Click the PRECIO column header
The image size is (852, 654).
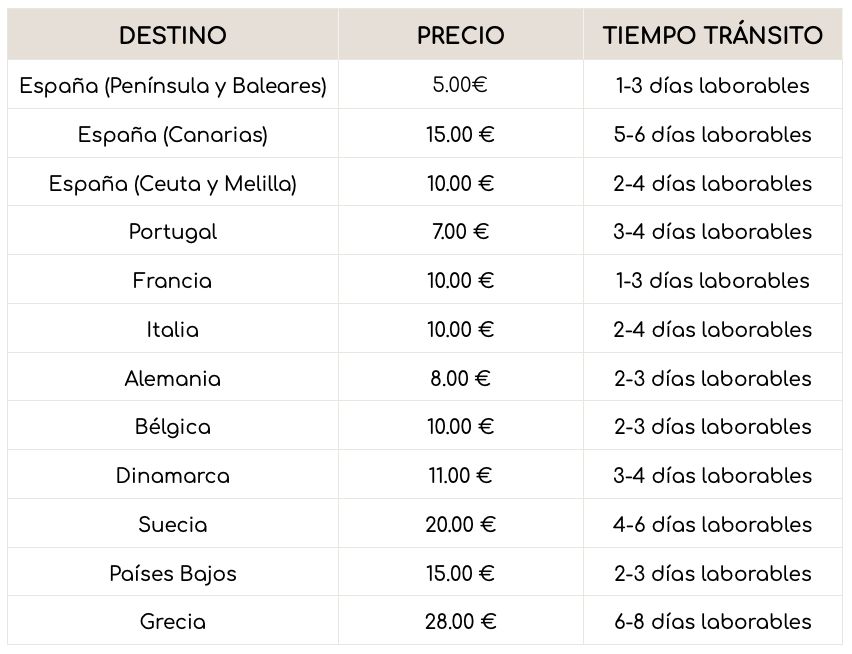(x=460, y=36)
